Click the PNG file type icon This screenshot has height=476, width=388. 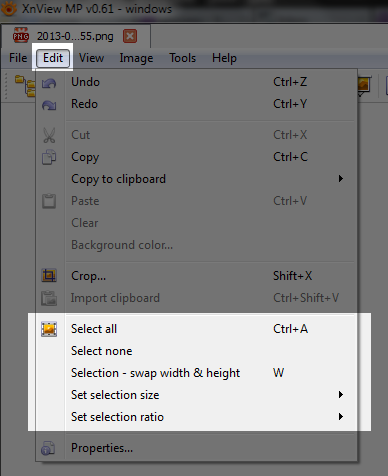tap(21, 35)
